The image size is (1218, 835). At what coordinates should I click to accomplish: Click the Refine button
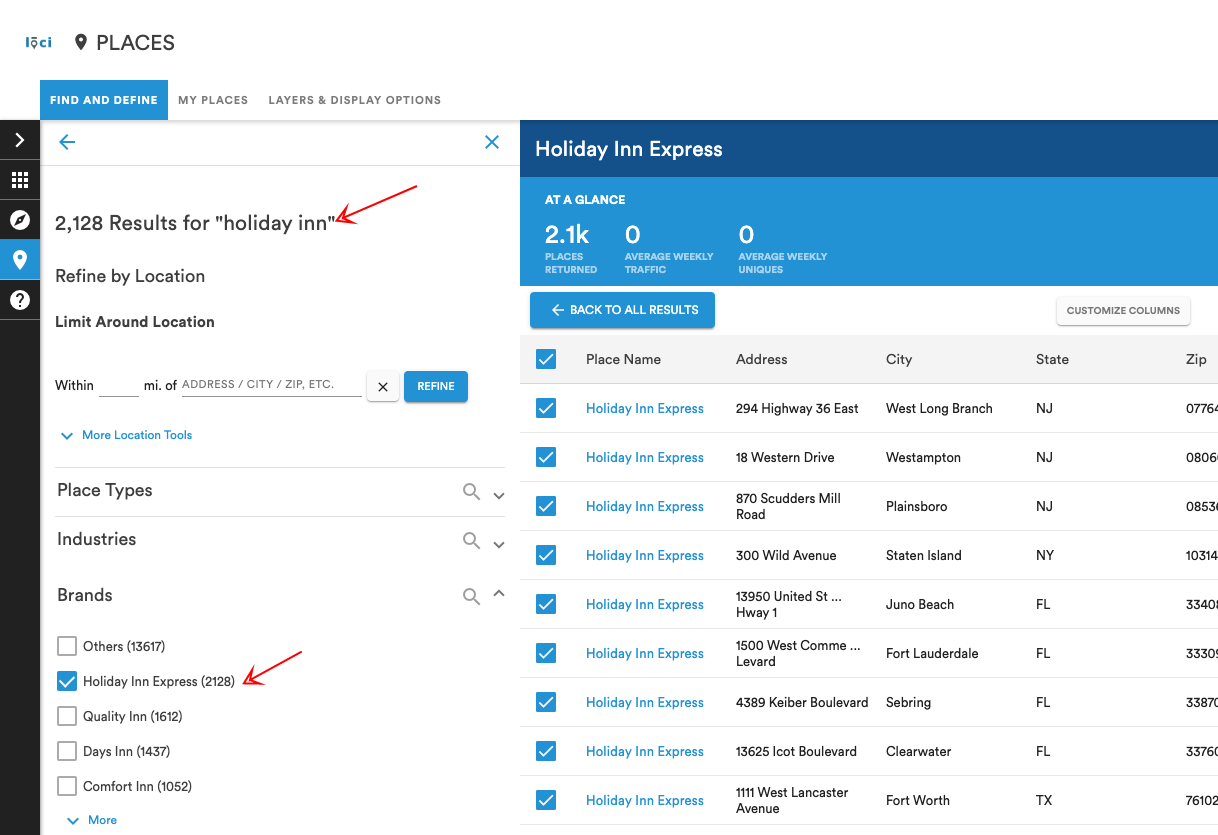pyautogui.click(x=436, y=386)
